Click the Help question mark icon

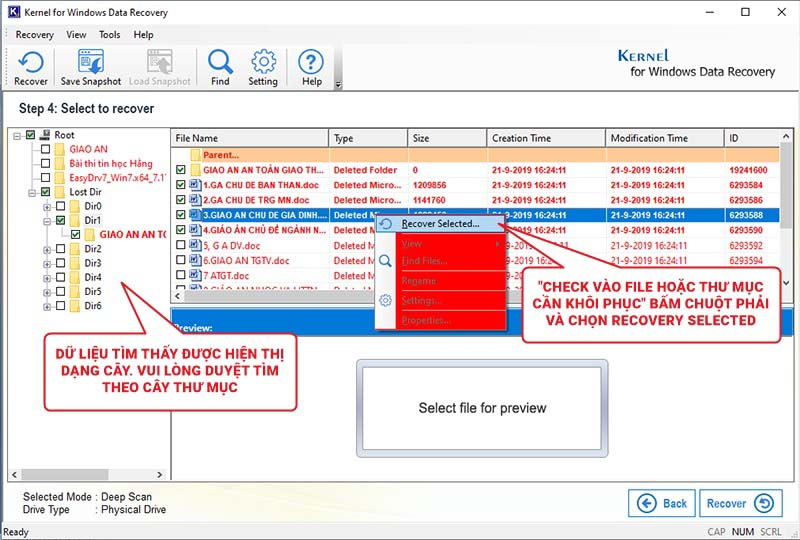coord(311,61)
